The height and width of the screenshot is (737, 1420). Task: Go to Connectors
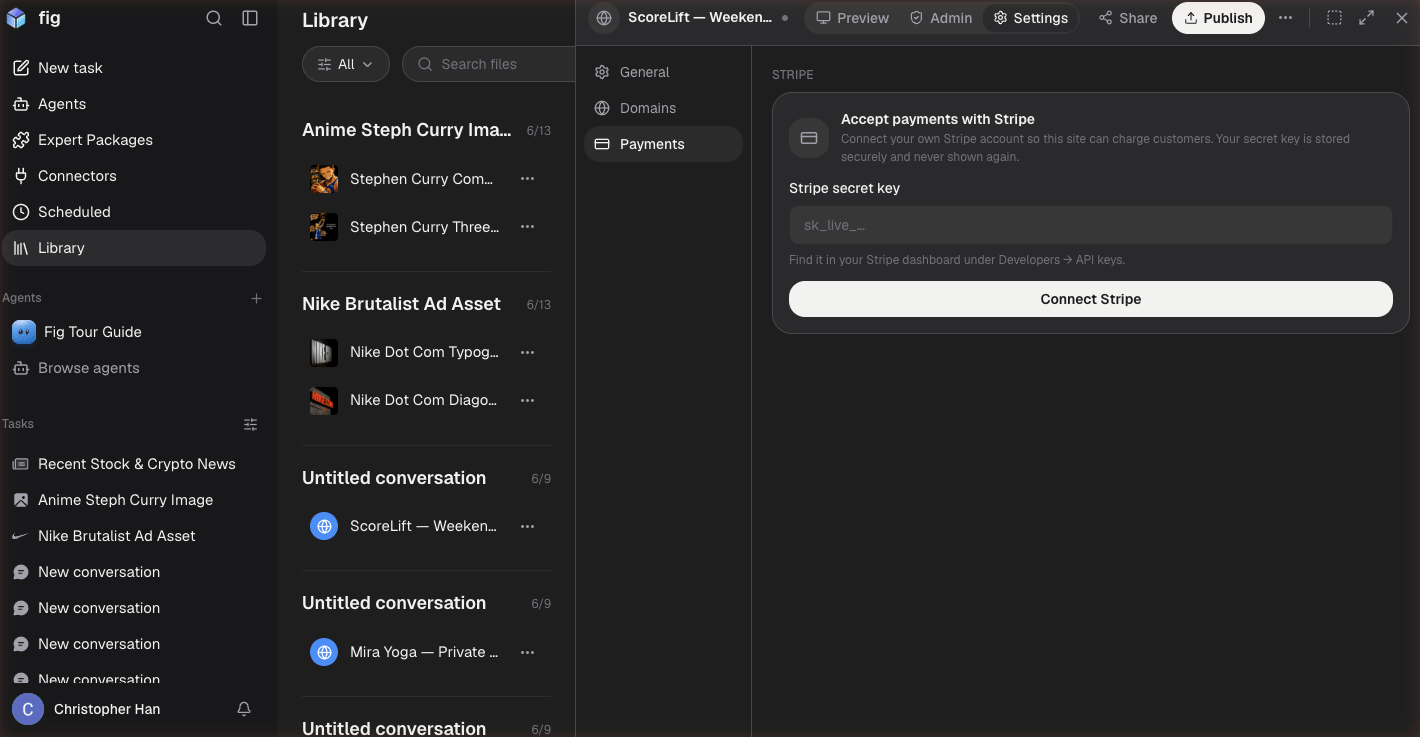(x=134, y=176)
